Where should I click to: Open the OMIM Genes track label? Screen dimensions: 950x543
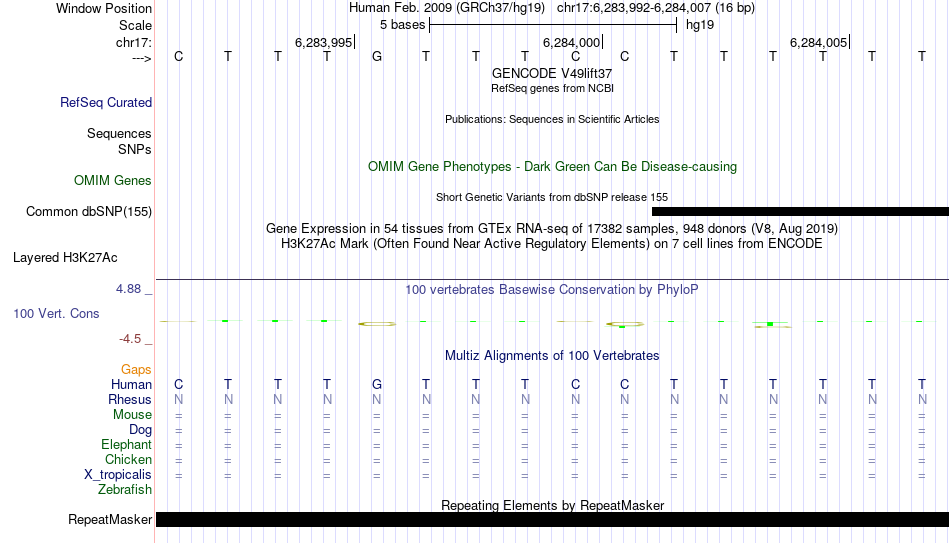(x=112, y=181)
